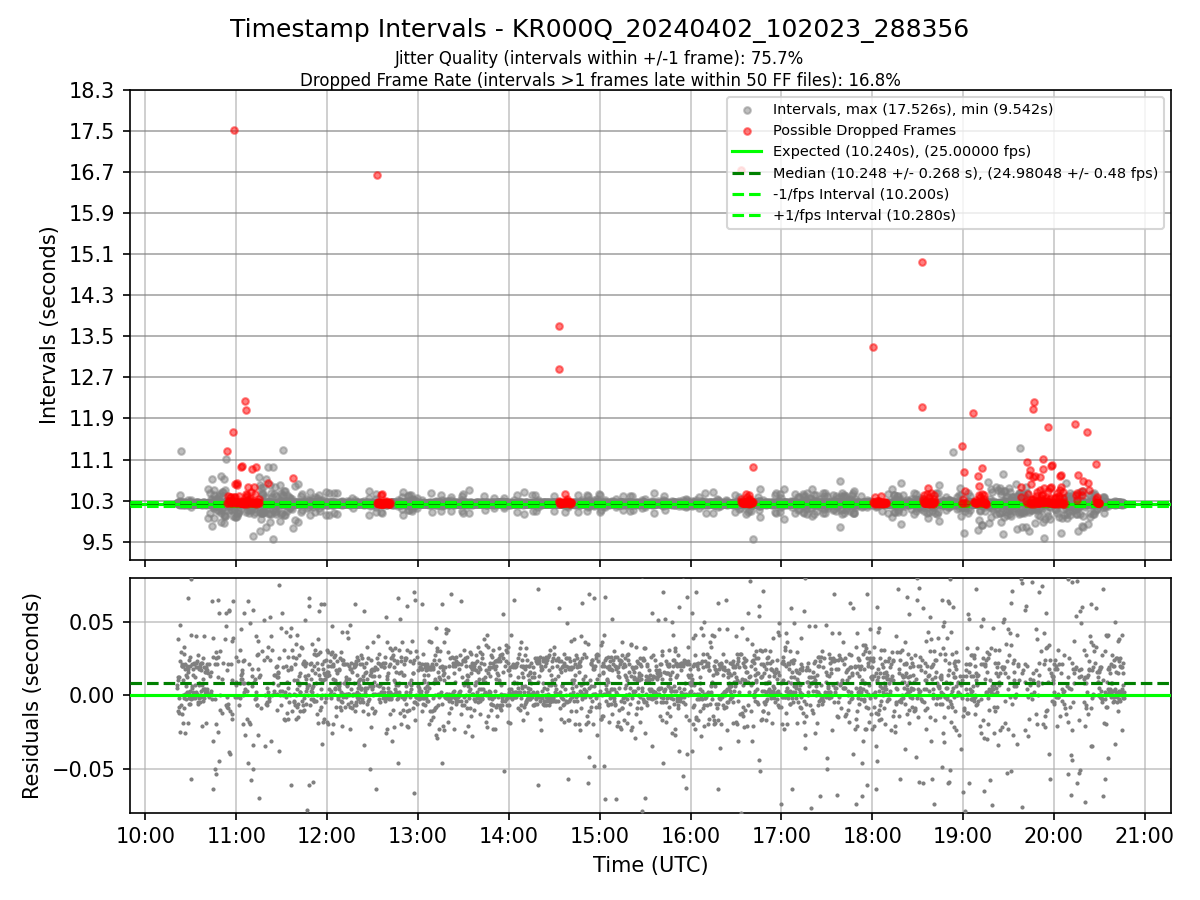Screen dimensions: 1200x900
Task: Click the y-axis tick label '15.1'
Action: point(93,255)
